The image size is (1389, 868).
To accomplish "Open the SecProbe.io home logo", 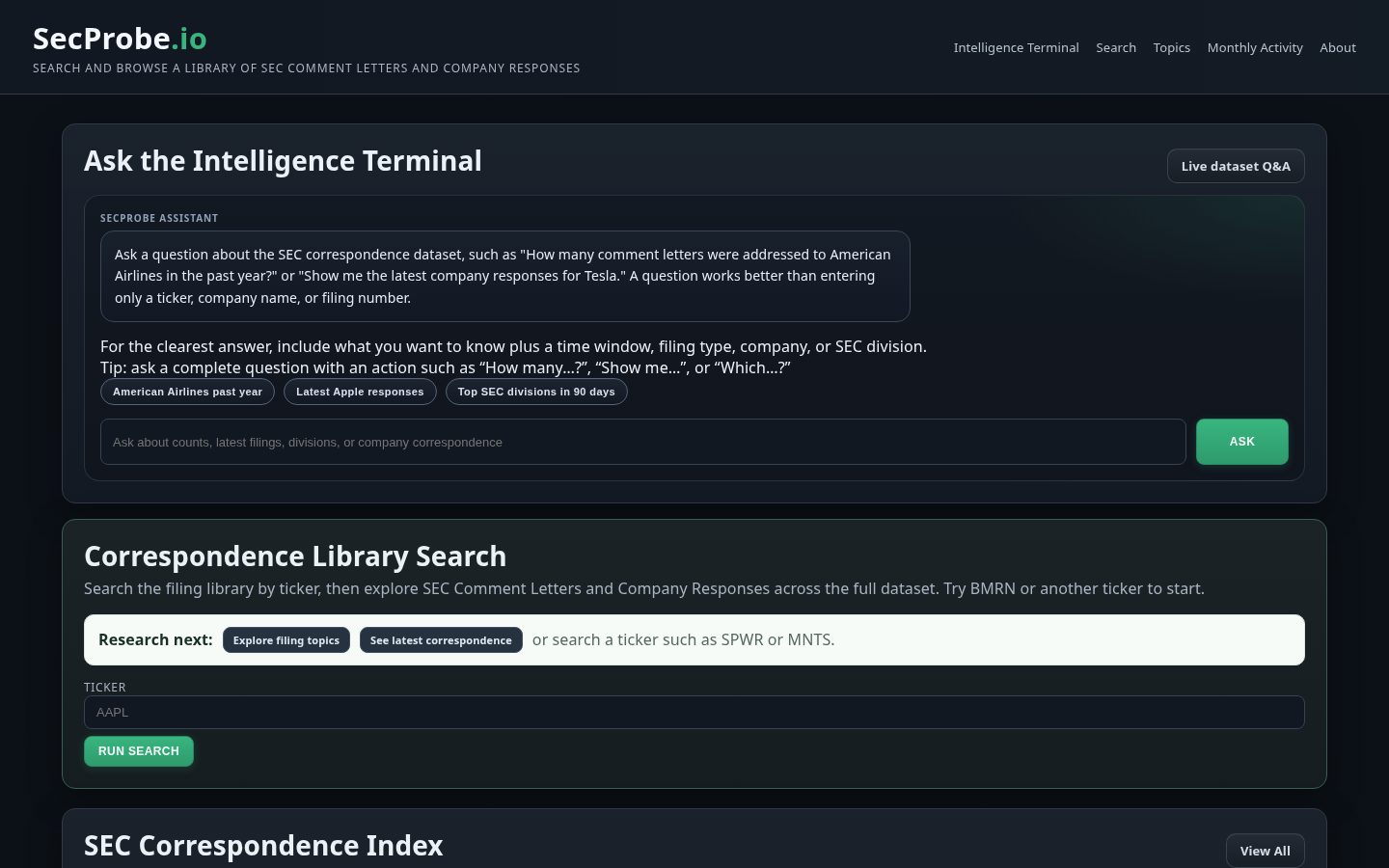I will [120, 39].
